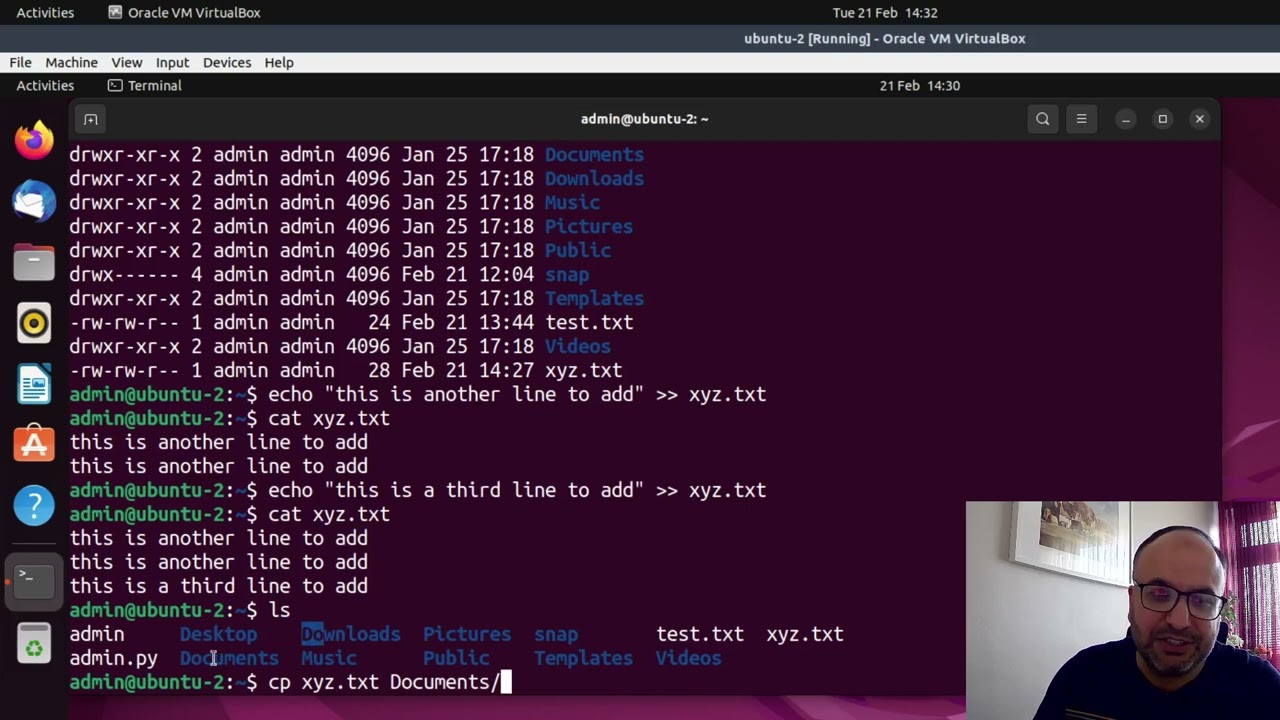Click admin.py in the ls output
The height and width of the screenshot is (720, 1280).
[x=113, y=659]
